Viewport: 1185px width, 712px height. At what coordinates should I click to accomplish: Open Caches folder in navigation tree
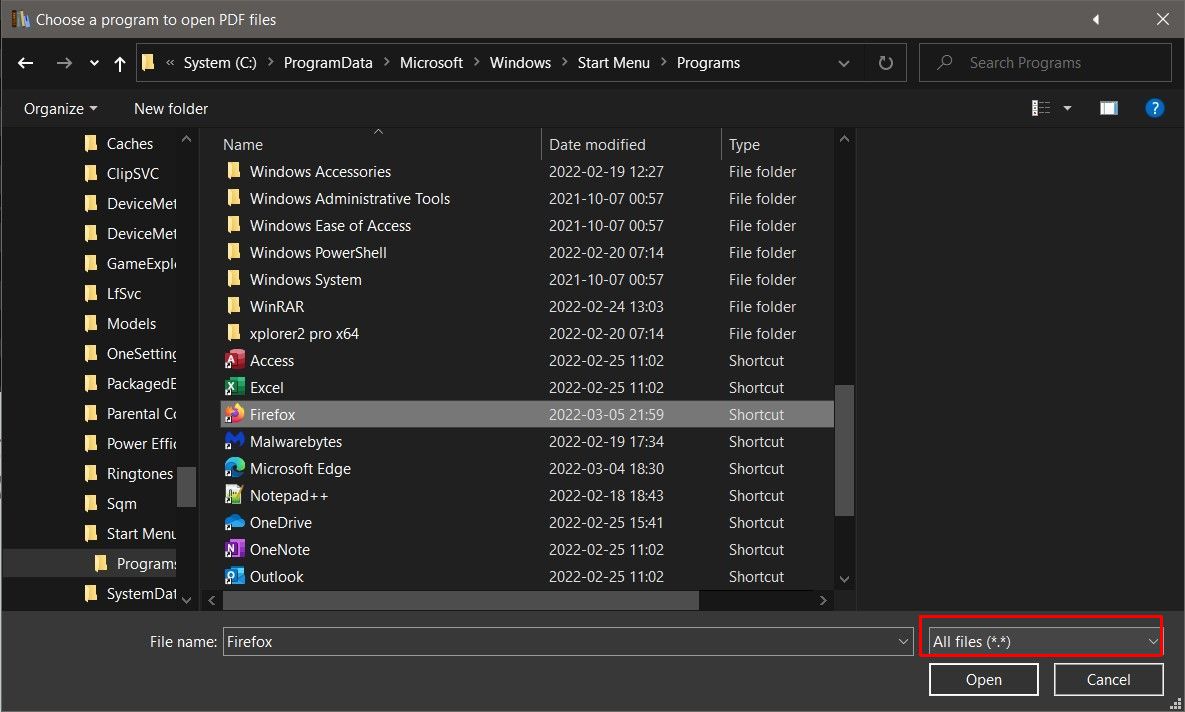tap(129, 144)
